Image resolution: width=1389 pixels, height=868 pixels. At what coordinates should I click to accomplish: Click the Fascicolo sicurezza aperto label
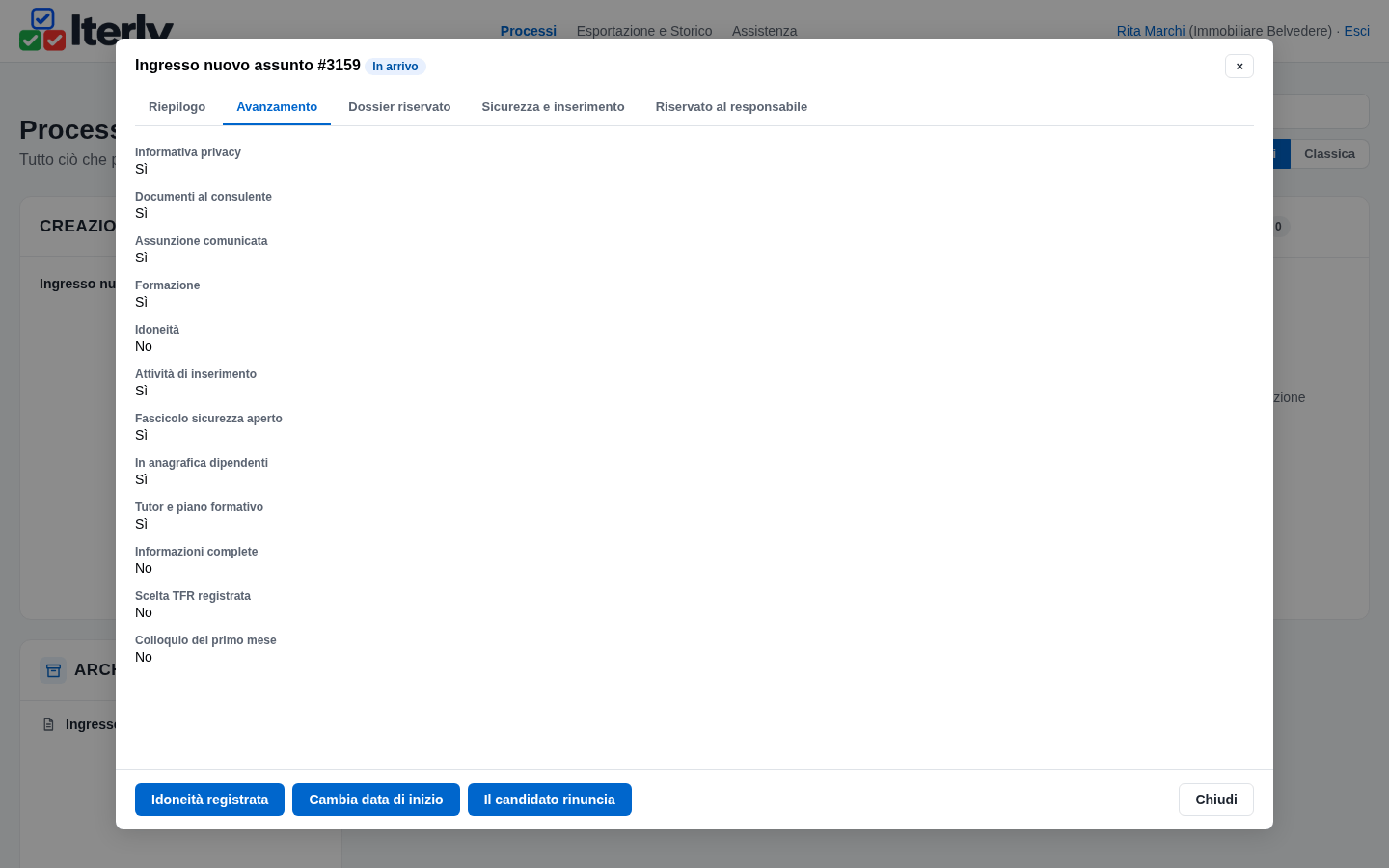(208, 419)
